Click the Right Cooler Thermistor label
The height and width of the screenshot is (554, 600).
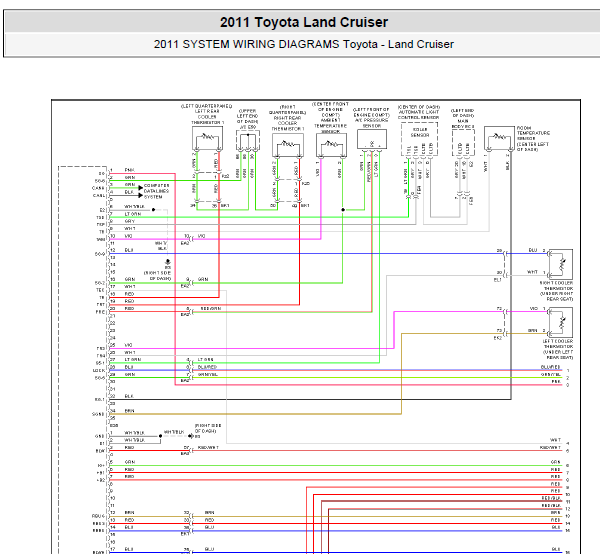[x=556, y=291]
